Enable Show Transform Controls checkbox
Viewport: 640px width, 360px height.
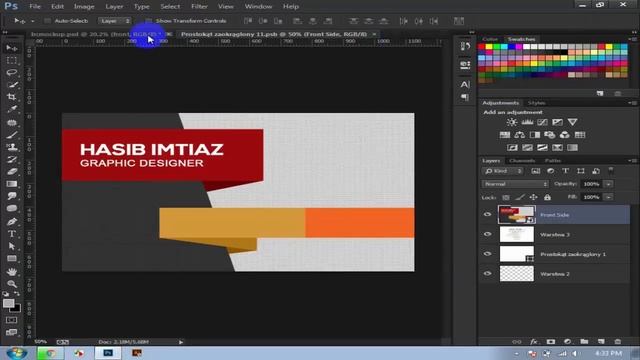(149, 21)
